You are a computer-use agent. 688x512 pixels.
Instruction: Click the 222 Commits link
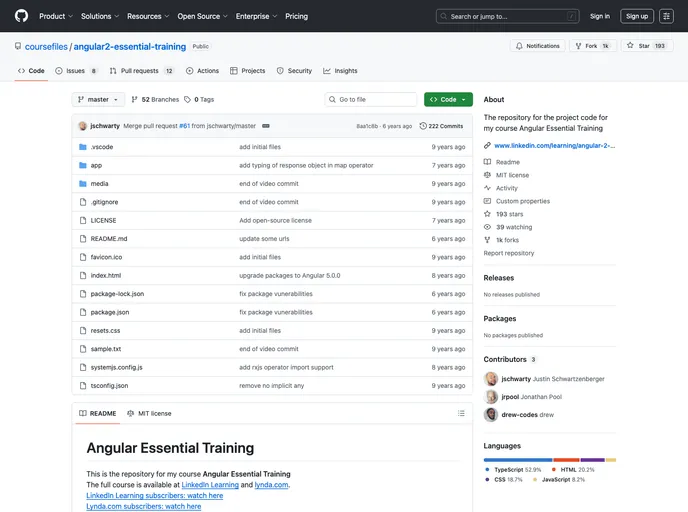pos(441,126)
